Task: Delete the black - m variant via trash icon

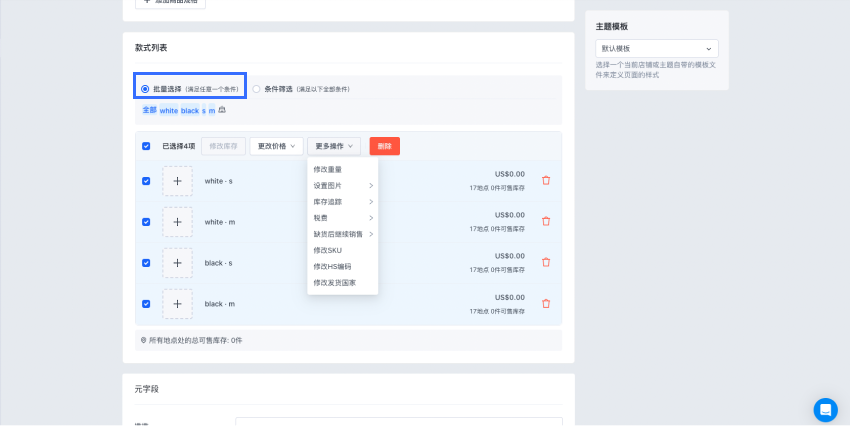Action: tap(546, 304)
